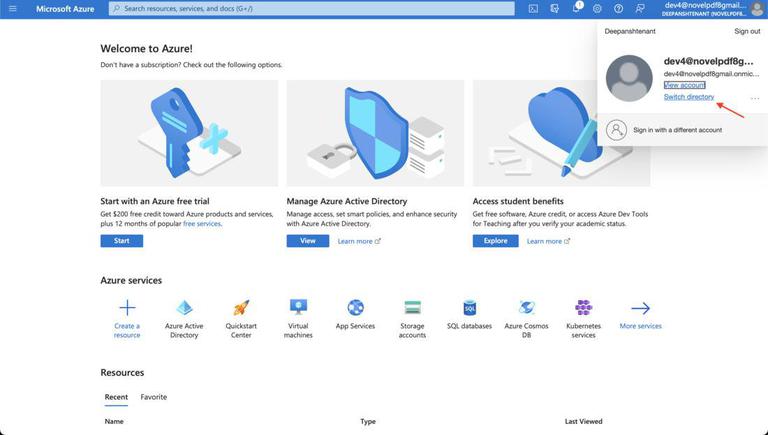Sort by the Last Viewed column header
This screenshot has width=768, height=435.
(583, 421)
